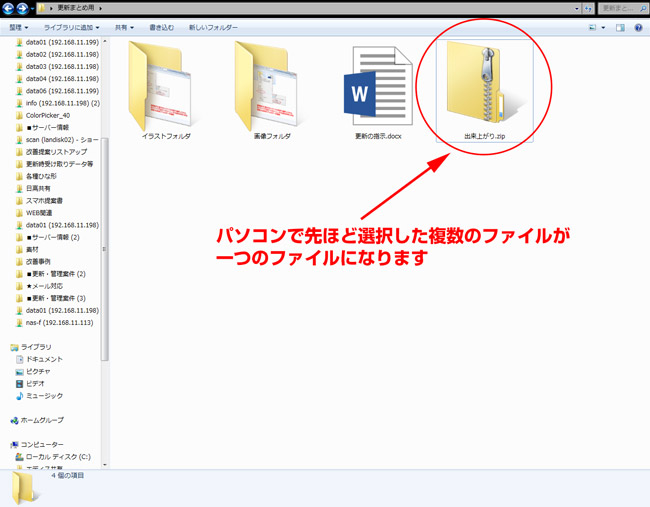This screenshot has height=507, width=650.
Task: Go back with the Back arrow button
Action: click(x=8, y=8)
